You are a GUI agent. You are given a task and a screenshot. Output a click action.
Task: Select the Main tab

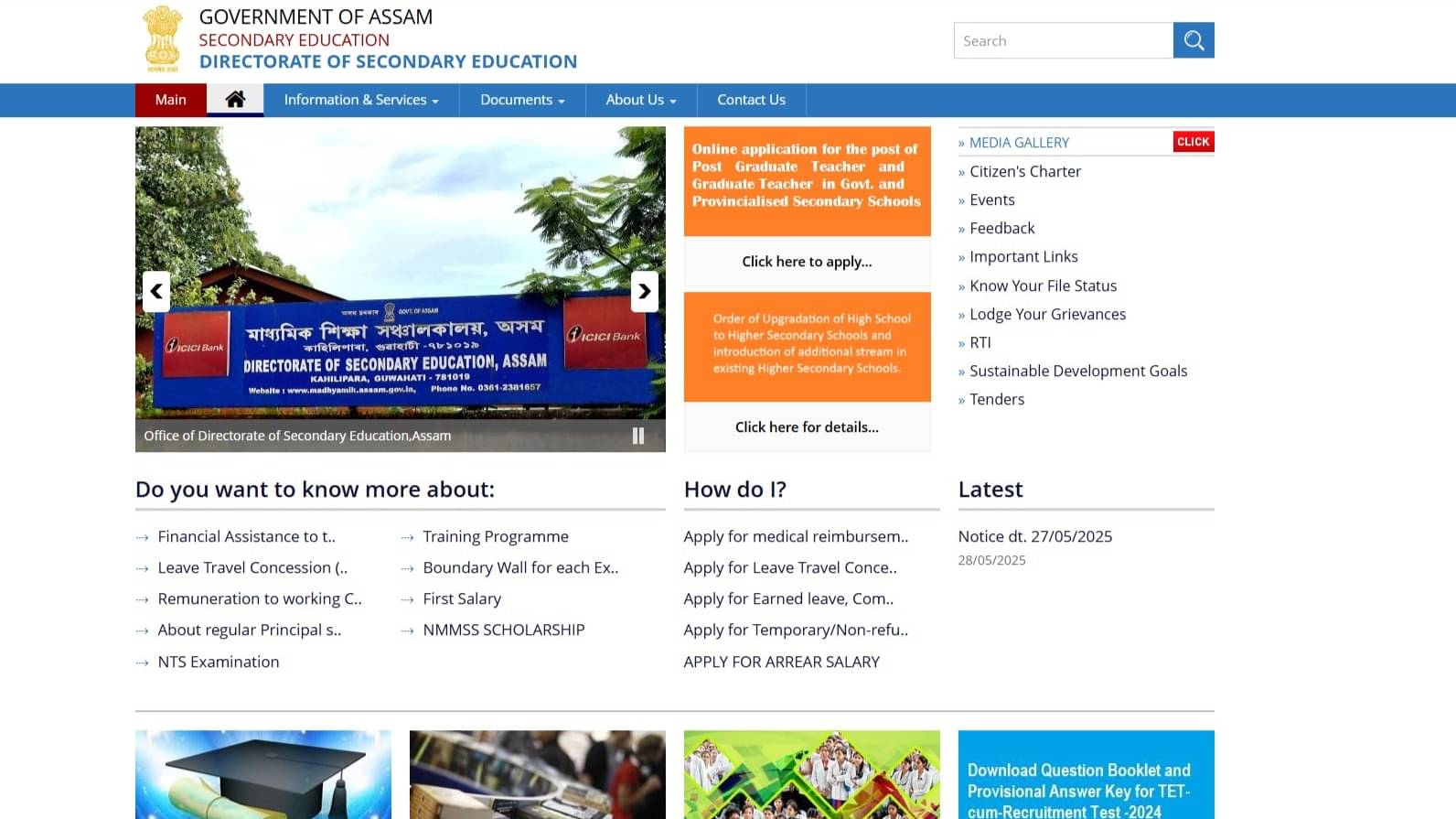(x=171, y=100)
